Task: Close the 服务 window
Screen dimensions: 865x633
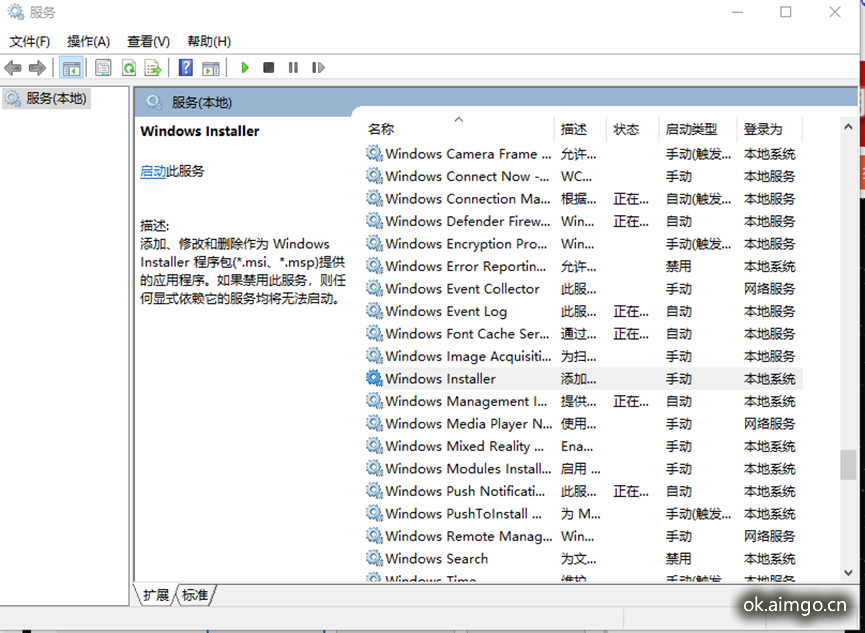Action: [835, 12]
